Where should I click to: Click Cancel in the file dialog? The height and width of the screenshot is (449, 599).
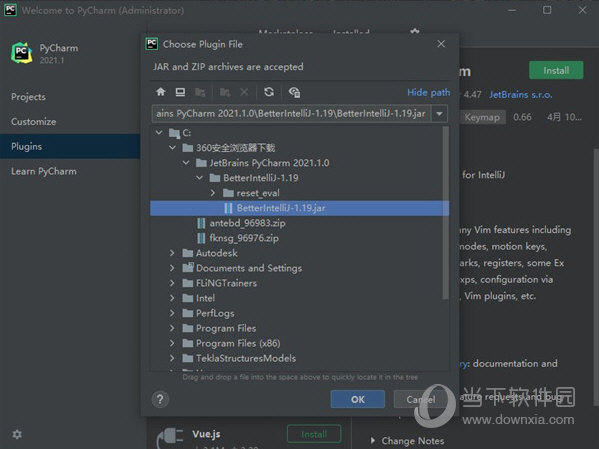pos(421,399)
